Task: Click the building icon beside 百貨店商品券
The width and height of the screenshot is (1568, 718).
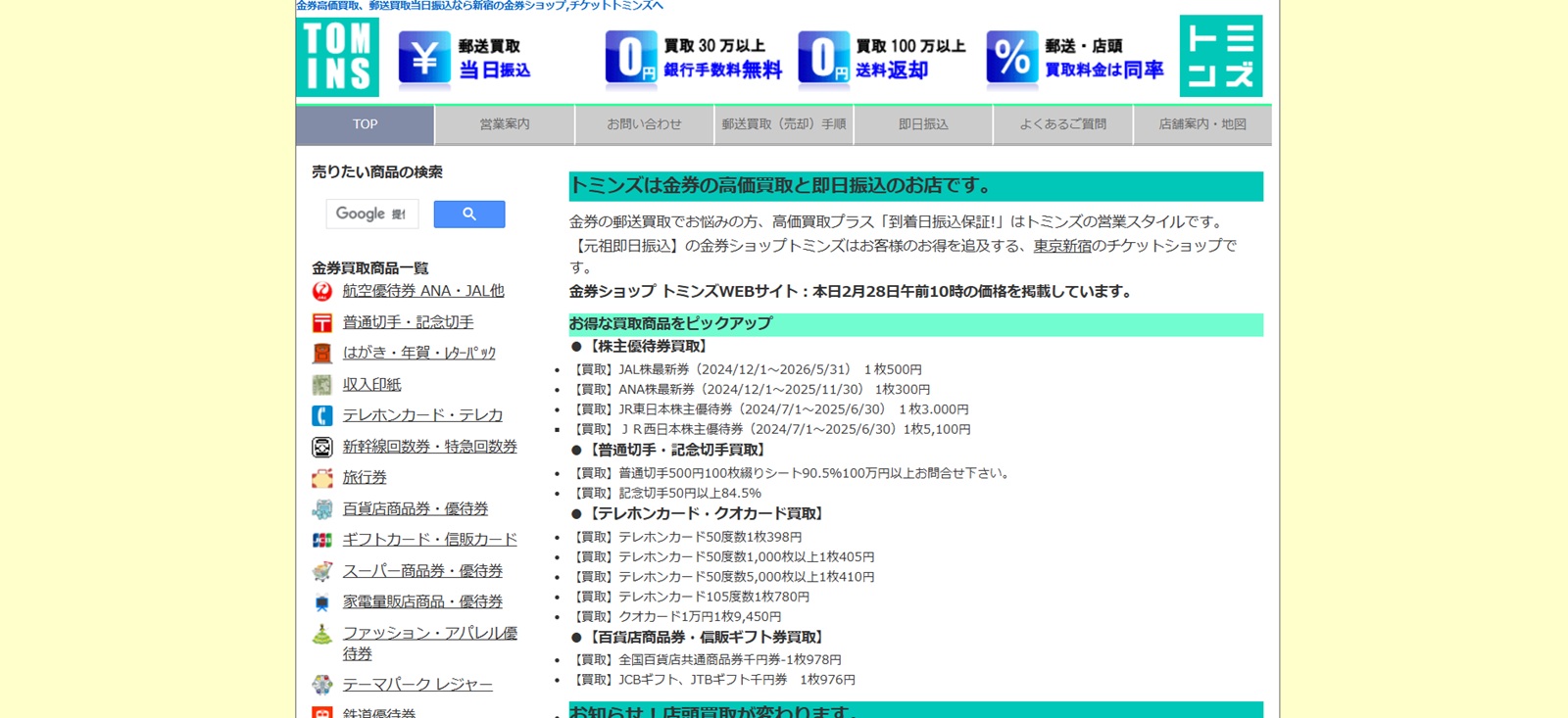Action: coord(321,509)
